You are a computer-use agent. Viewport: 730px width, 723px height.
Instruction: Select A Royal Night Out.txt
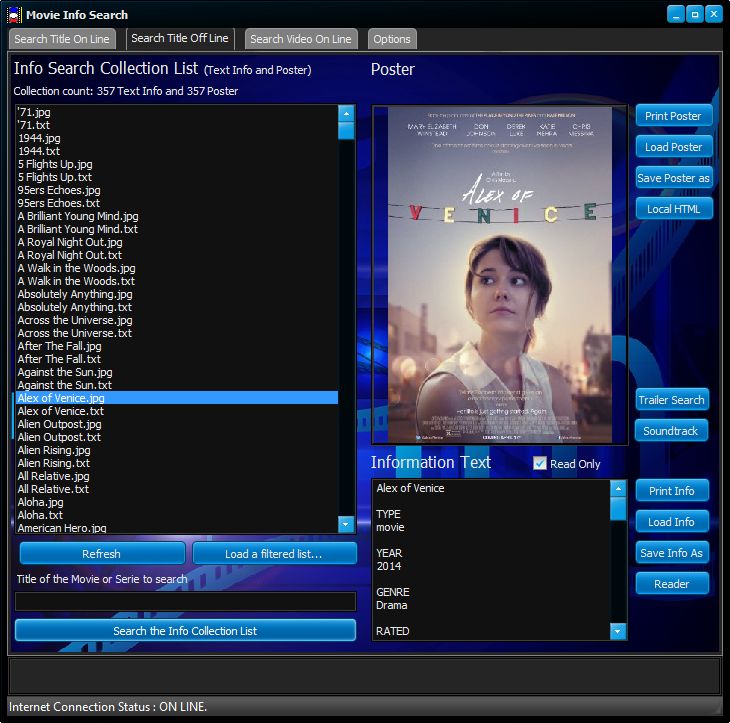click(x=177, y=255)
